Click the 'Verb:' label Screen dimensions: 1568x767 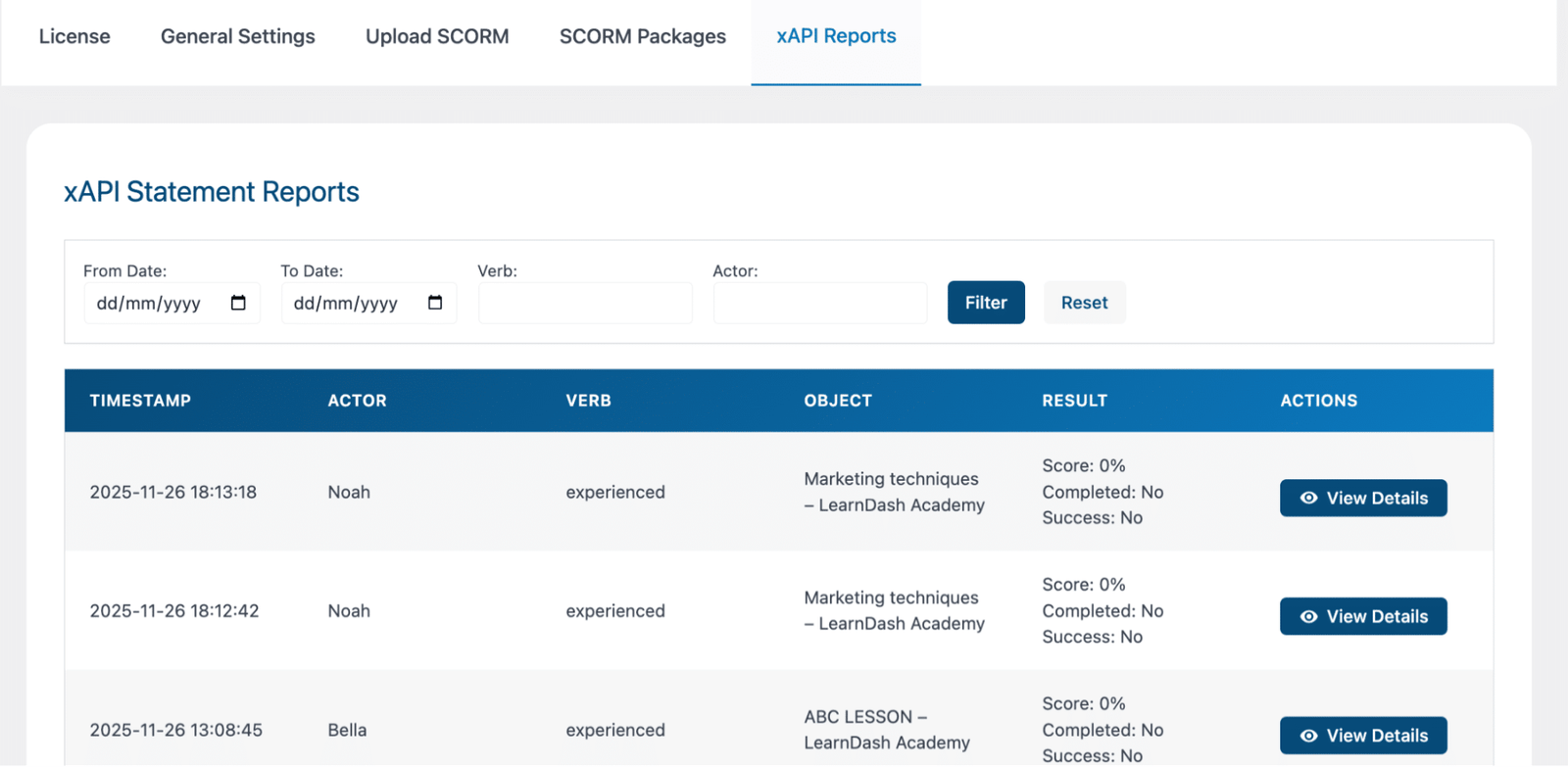click(x=497, y=270)
